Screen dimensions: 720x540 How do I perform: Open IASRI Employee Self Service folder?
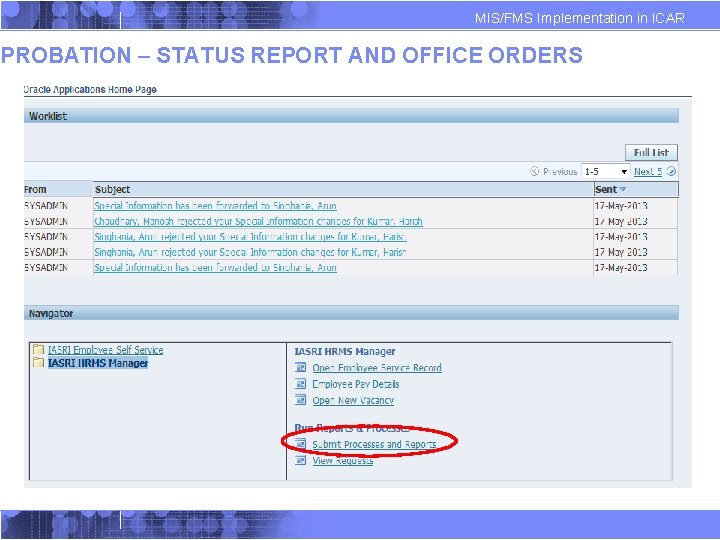click(106, 350)
